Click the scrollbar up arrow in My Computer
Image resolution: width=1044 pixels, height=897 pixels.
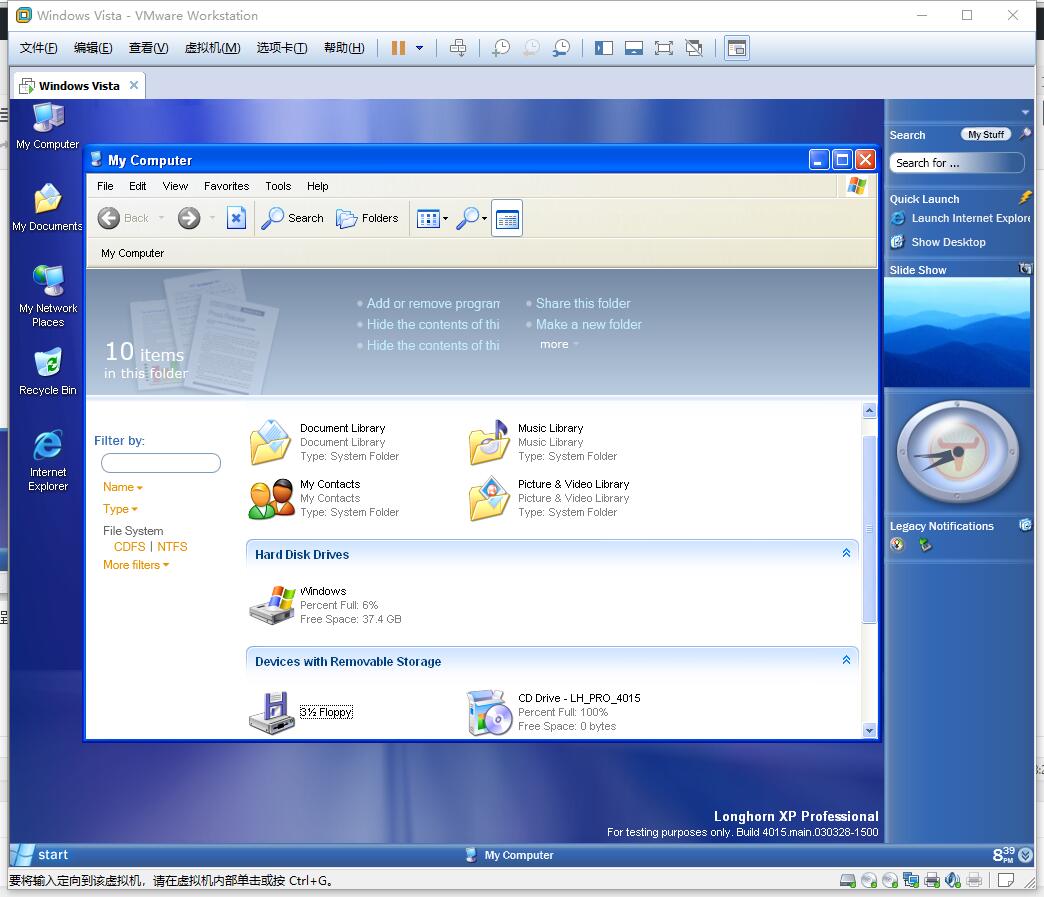(x=869, y=411)
